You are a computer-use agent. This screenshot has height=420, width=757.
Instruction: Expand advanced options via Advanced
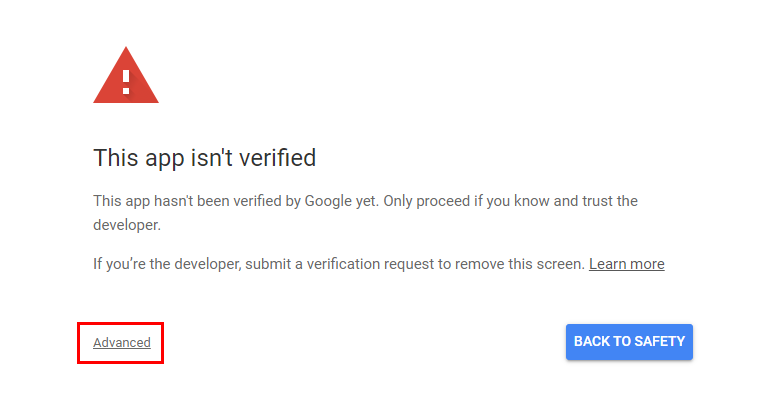[122, 342]
